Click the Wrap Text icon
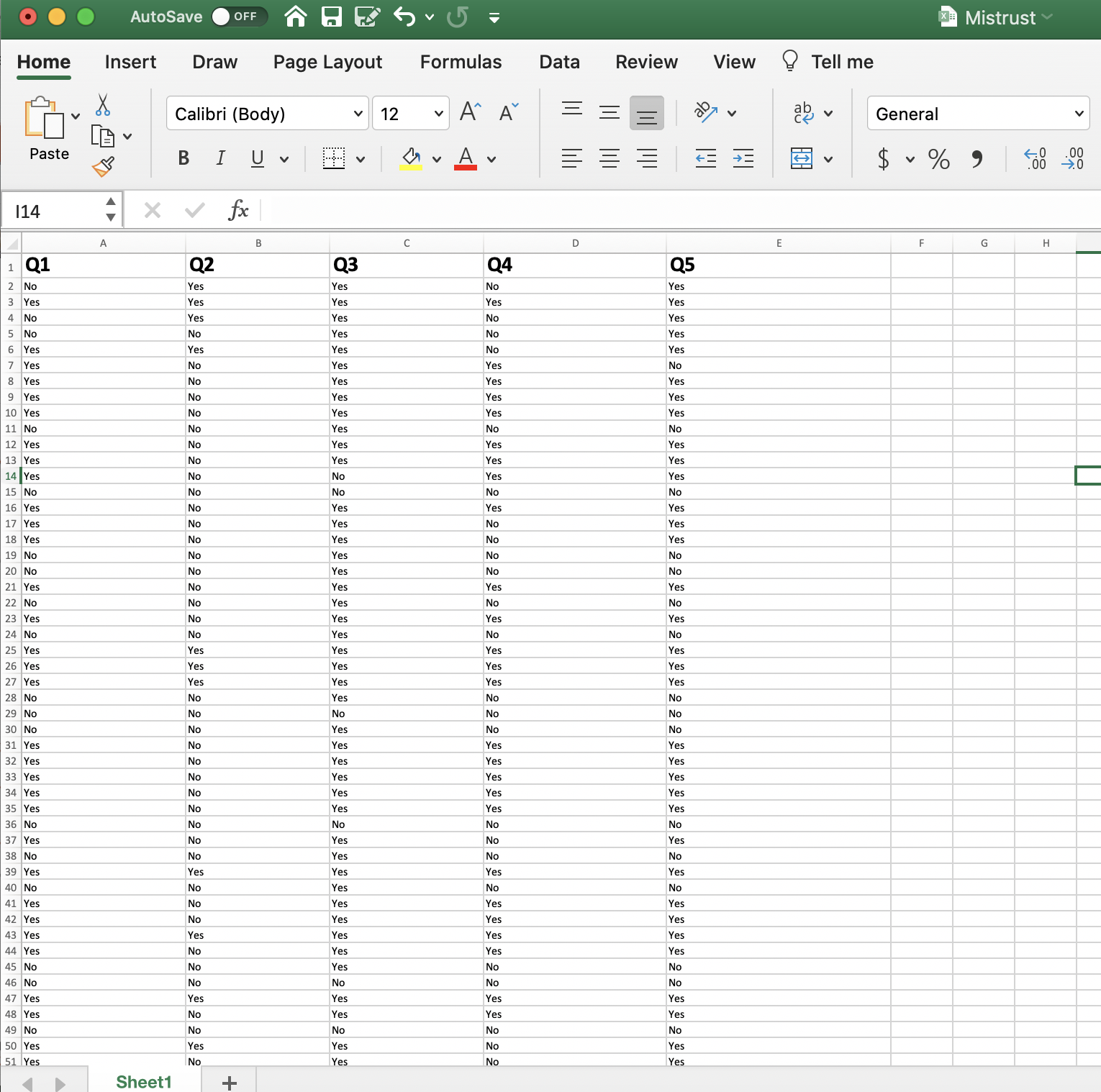1101x1092 pixels. [803, 113]
